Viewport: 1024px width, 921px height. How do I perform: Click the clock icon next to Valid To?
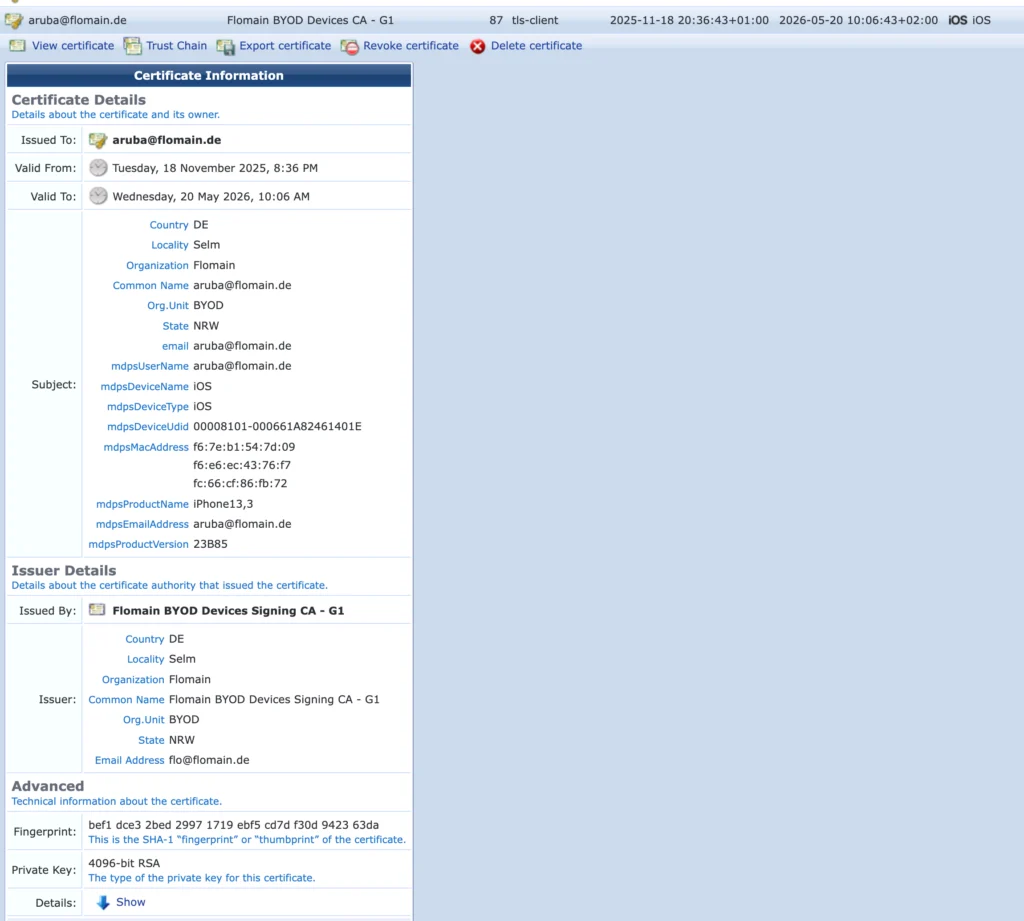[x=98, y=196]
